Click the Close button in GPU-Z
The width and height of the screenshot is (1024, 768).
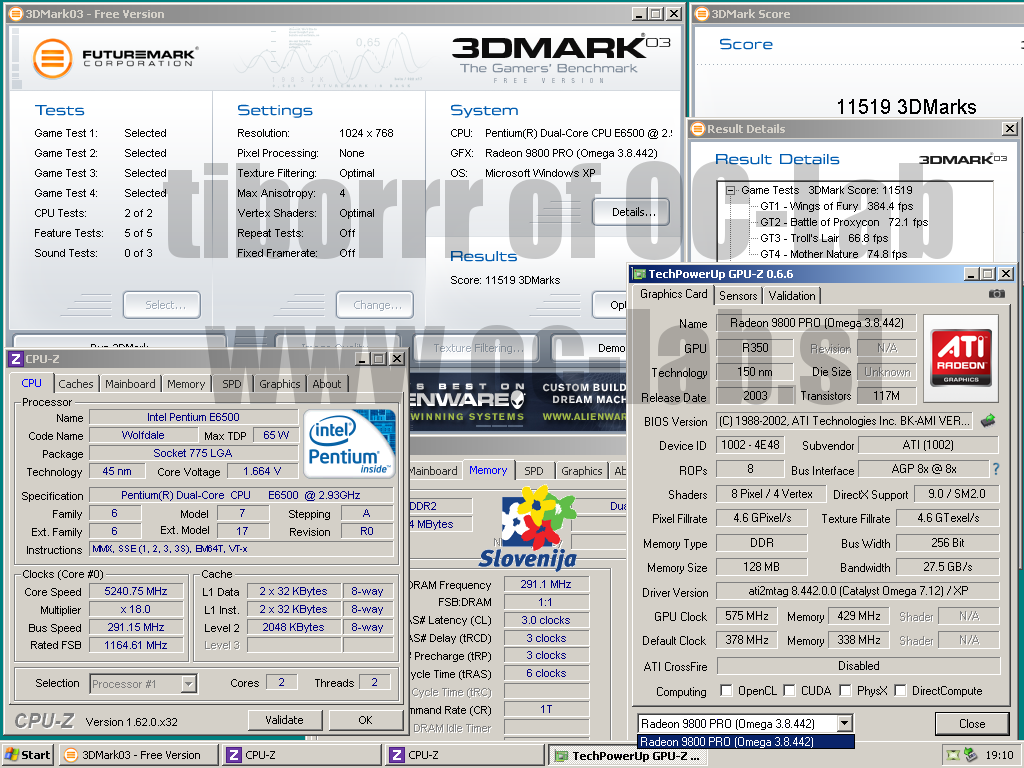[x=972, y=724]
